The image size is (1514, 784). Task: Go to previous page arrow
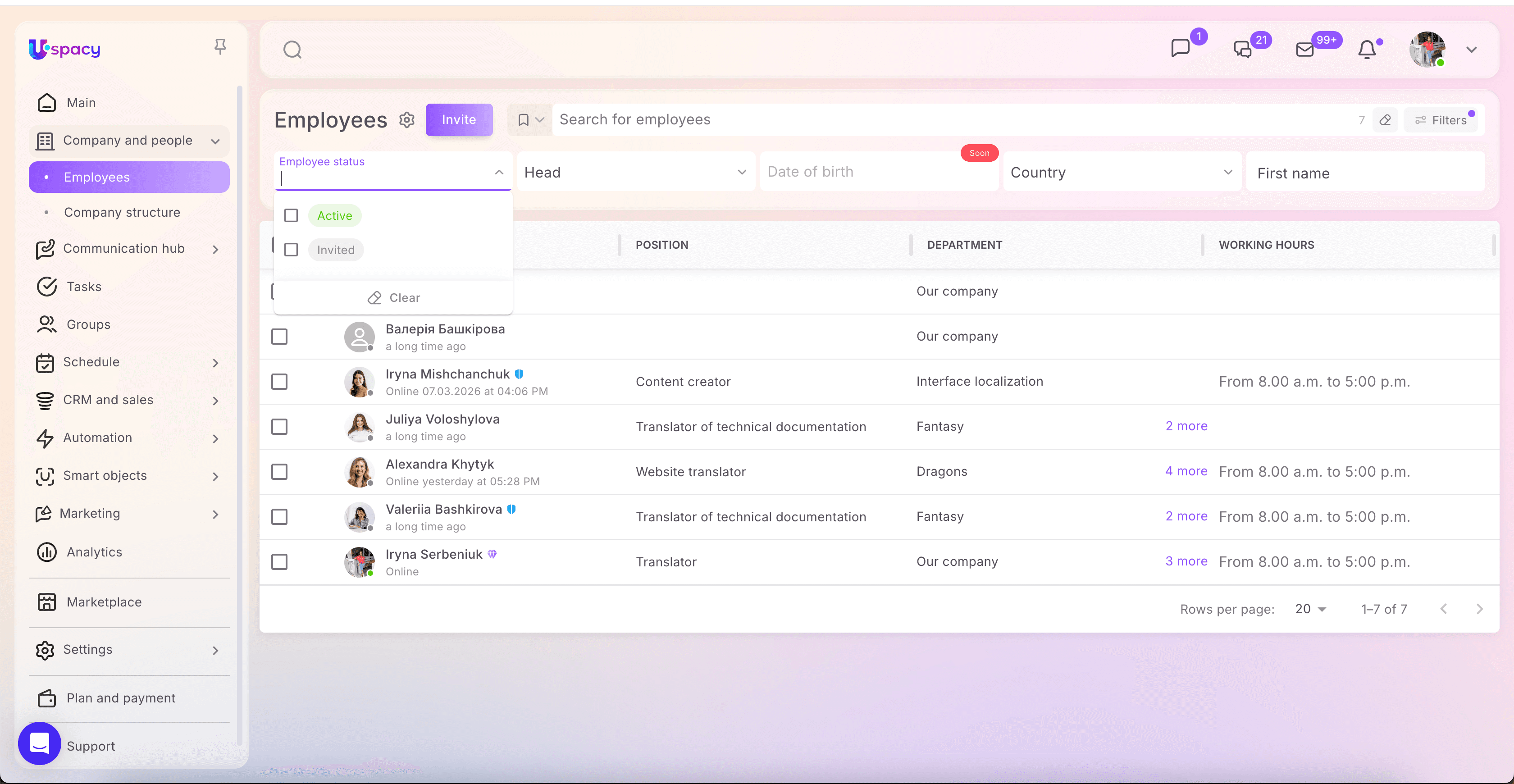pos(1443,609)
